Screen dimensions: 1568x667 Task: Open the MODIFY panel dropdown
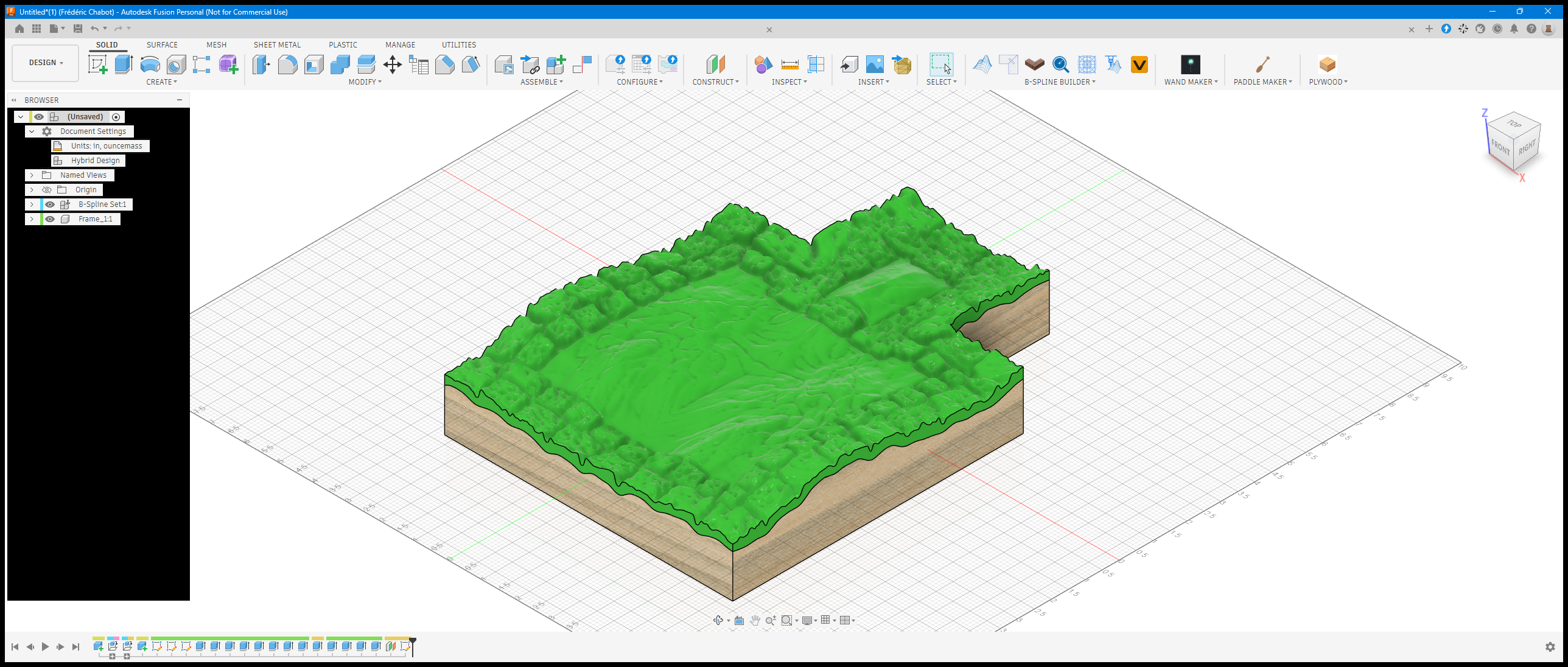tap(365, 82)
